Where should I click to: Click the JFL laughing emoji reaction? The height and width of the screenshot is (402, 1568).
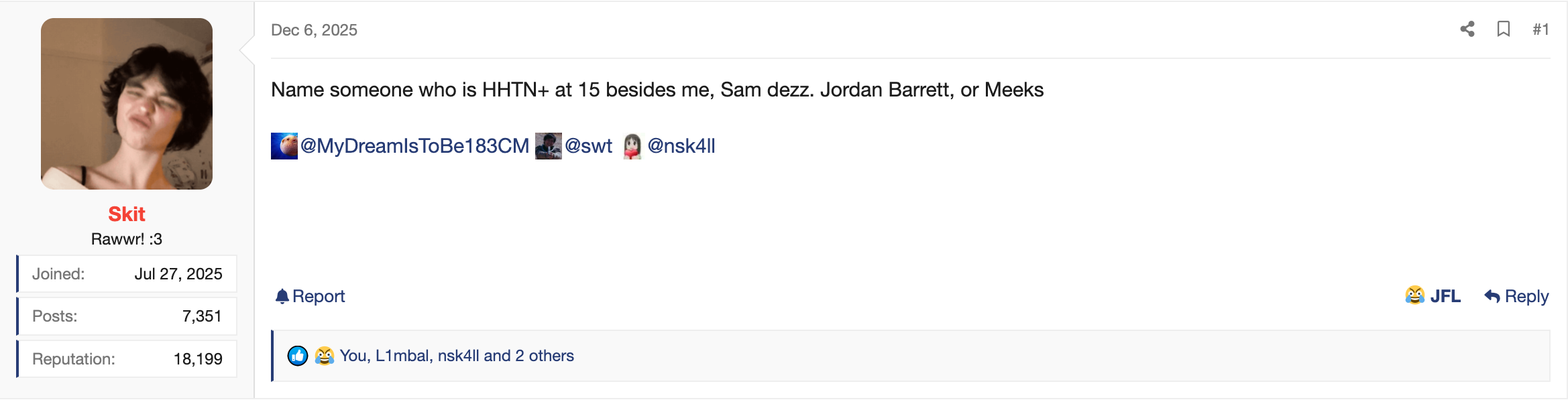tap(1415, 295)
